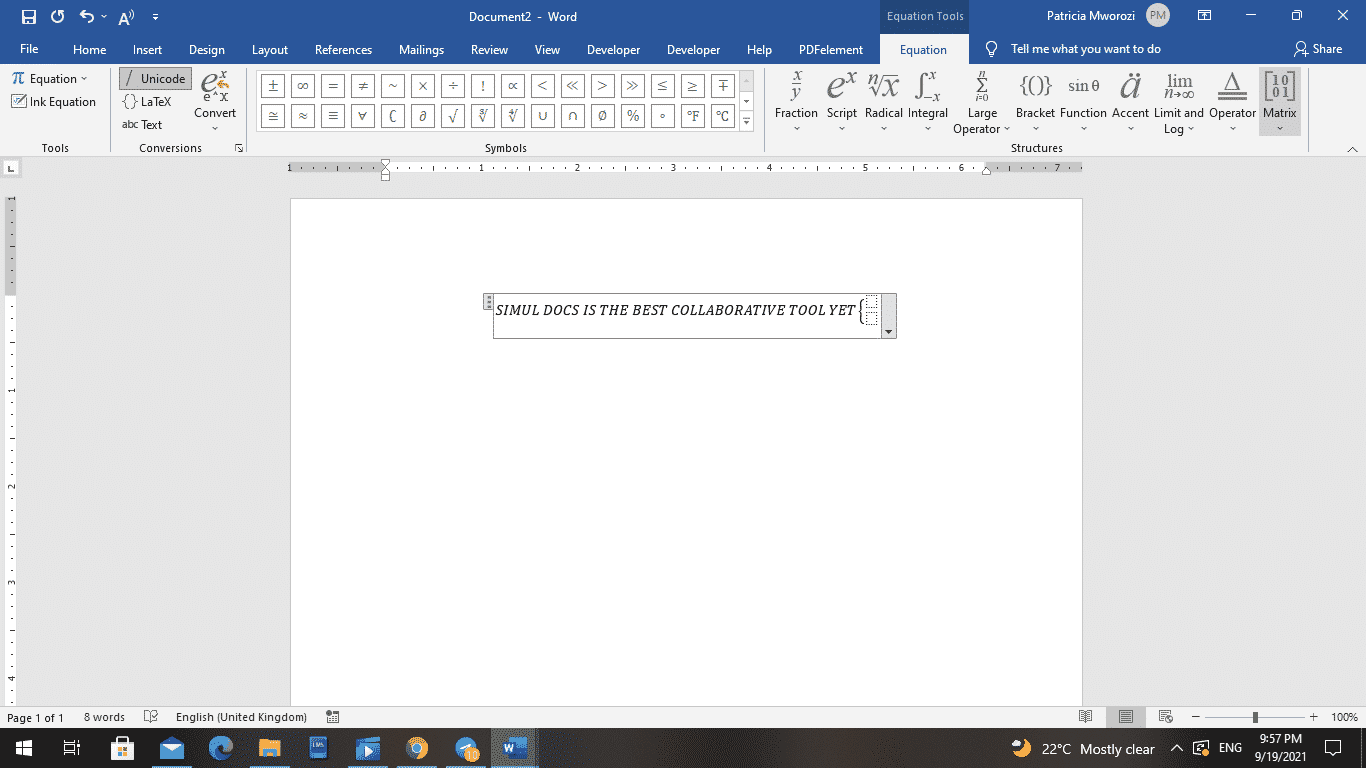Insert the partial differential symbol
1366x768 pixels.
(x=422, y=116)
